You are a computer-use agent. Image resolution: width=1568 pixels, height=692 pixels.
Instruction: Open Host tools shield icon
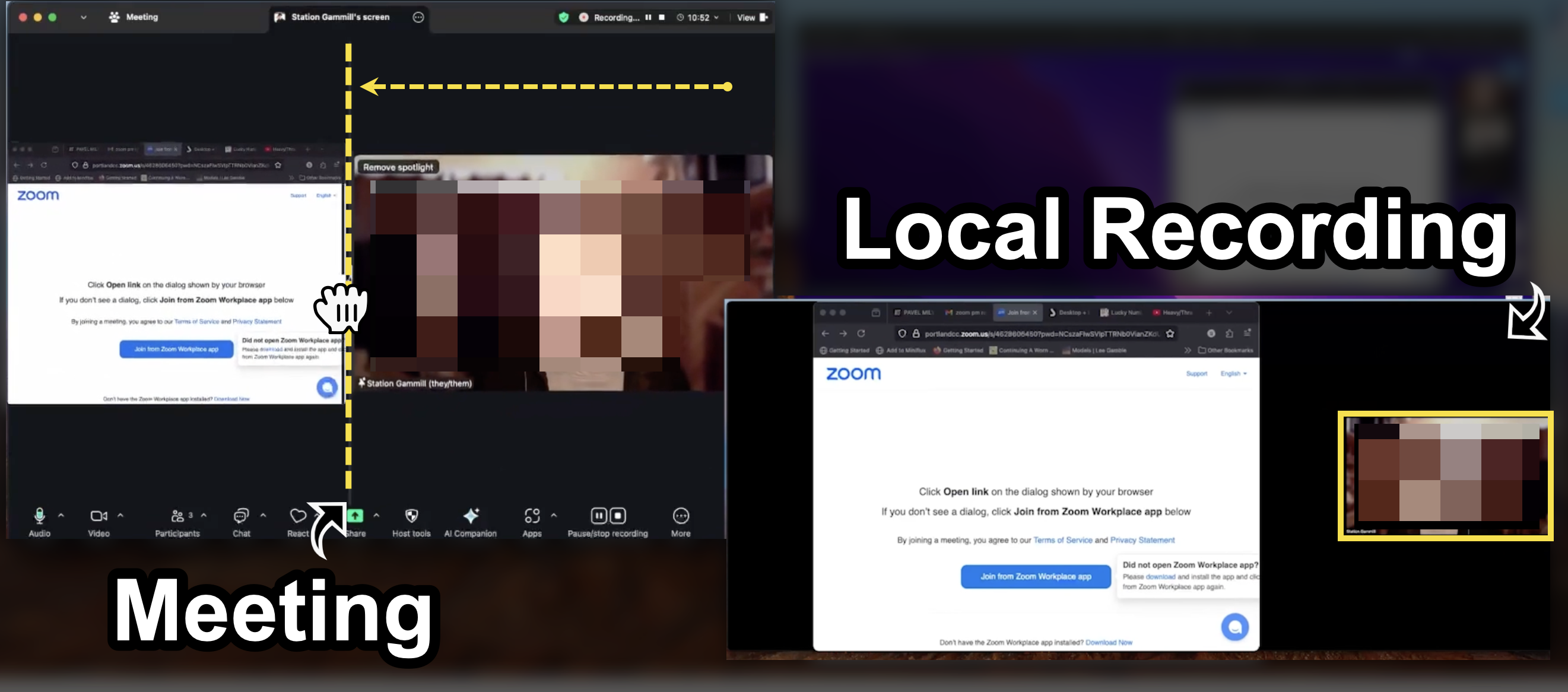411,516
